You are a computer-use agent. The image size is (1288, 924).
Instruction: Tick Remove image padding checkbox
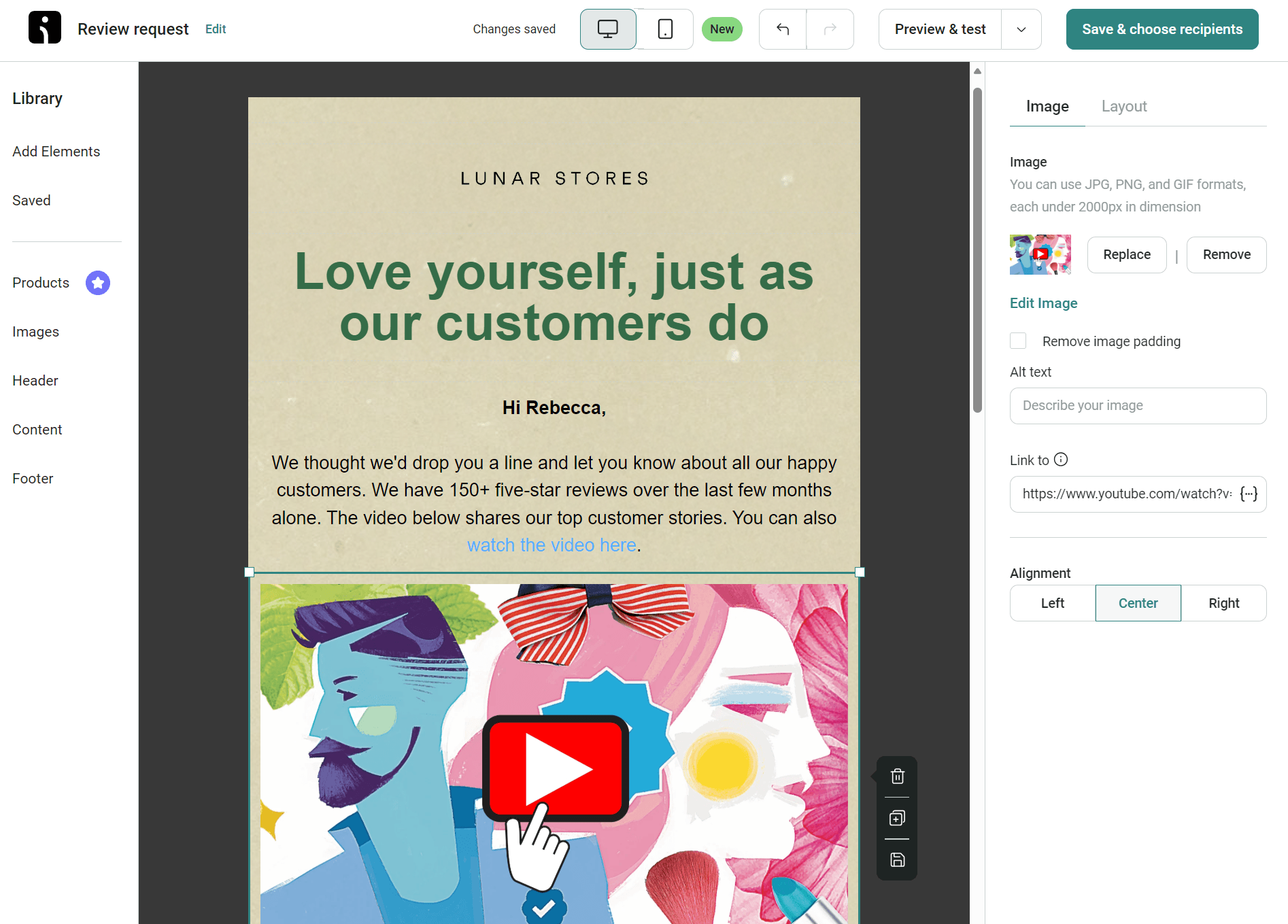pyautogui.click(x=1018, y=341)
